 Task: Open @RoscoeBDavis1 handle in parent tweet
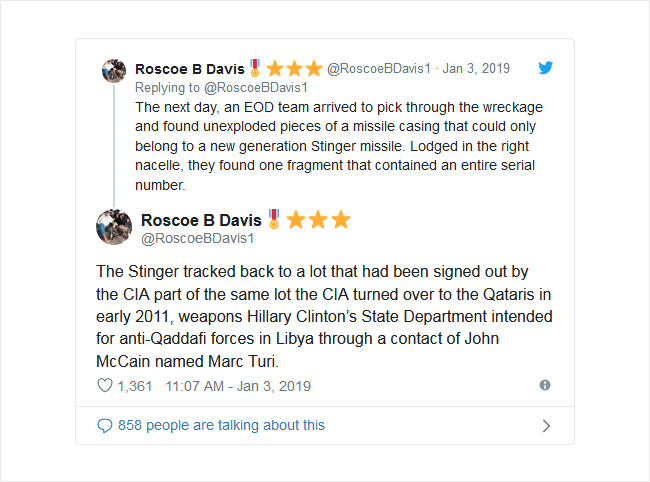coord(379,68)
